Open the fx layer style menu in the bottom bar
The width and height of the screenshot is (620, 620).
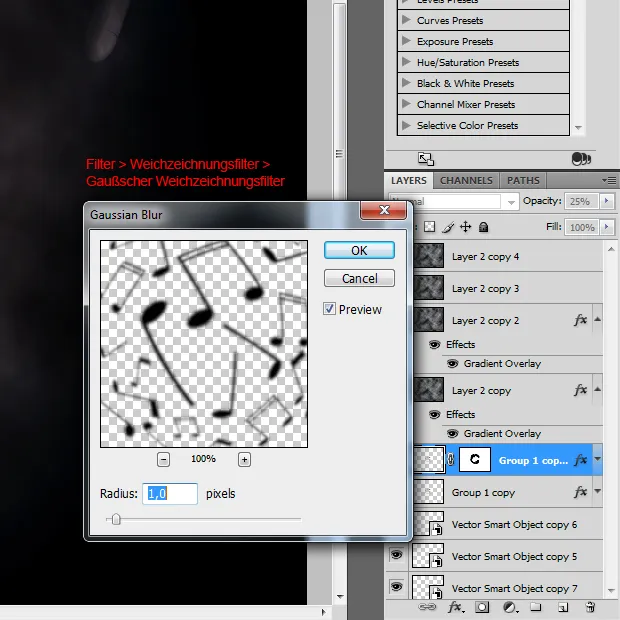click(455, 607)
